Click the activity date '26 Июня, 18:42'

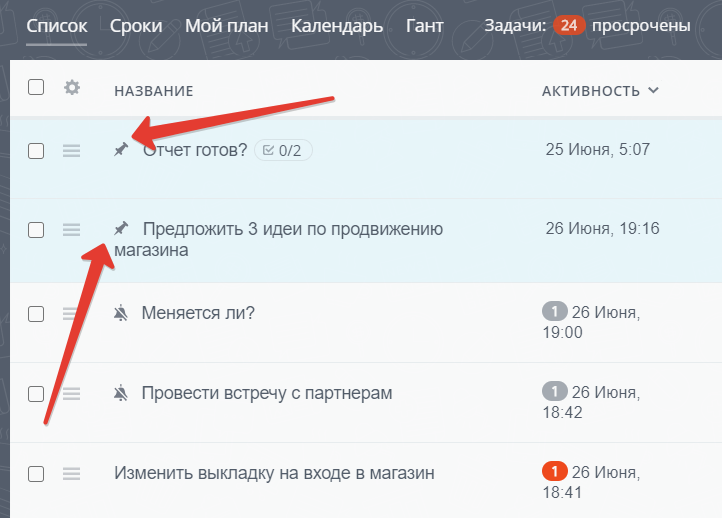pyautogui.click(x=592, y=402)
